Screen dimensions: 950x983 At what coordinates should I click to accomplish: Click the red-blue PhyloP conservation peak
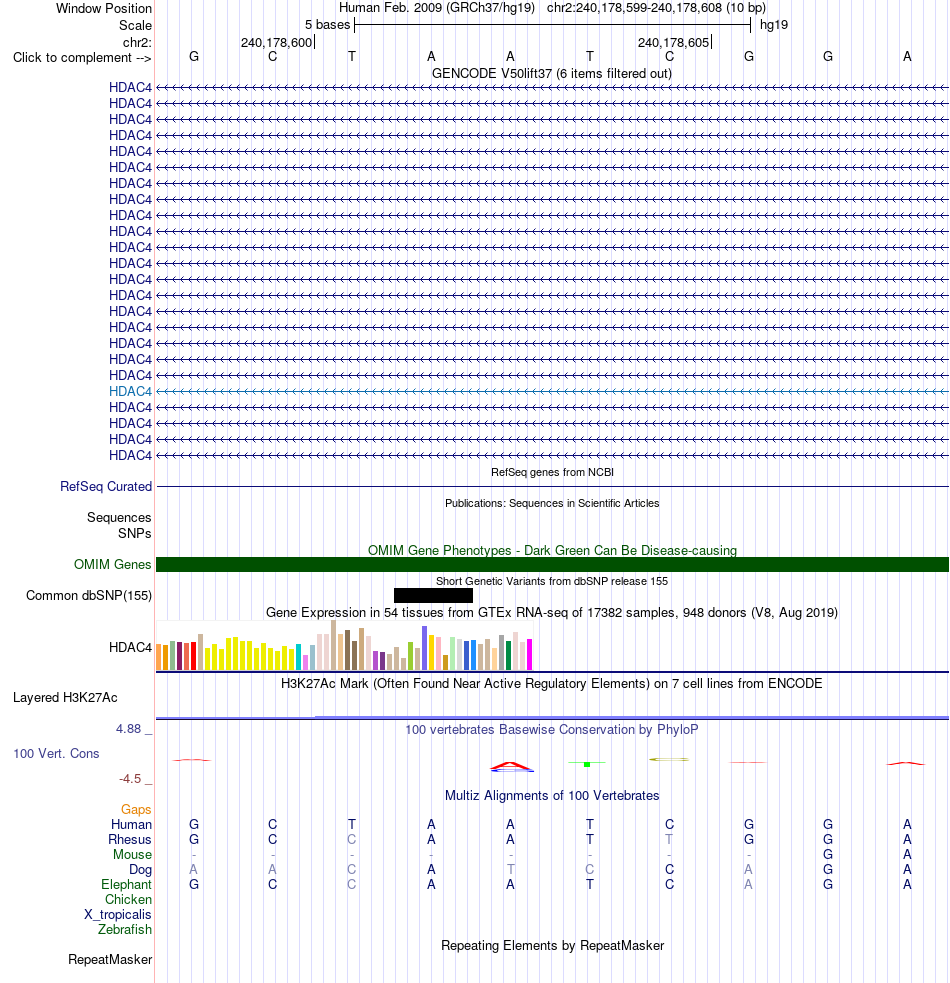(512, 766)
